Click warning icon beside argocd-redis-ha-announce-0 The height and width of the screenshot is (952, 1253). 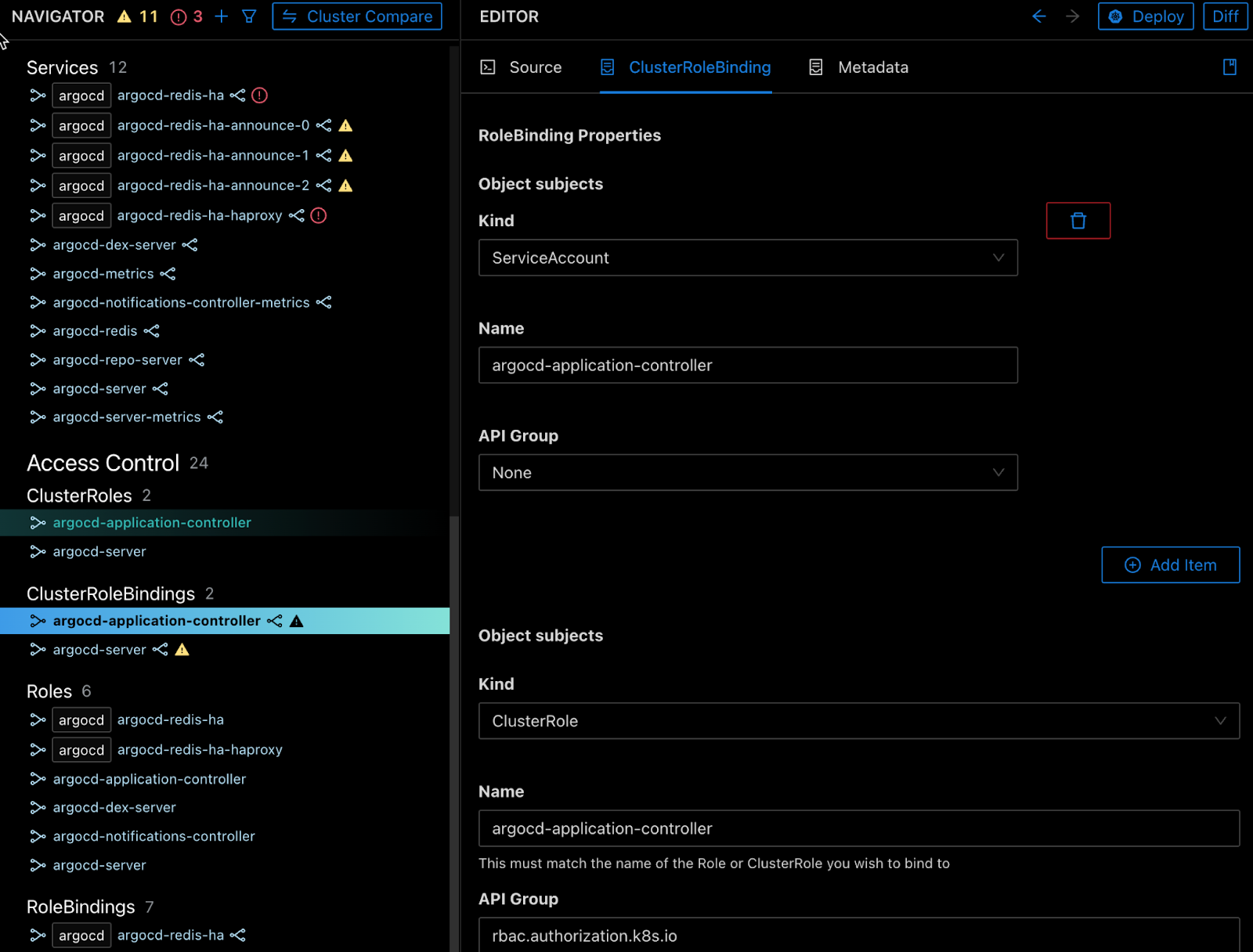pos(345,125)
